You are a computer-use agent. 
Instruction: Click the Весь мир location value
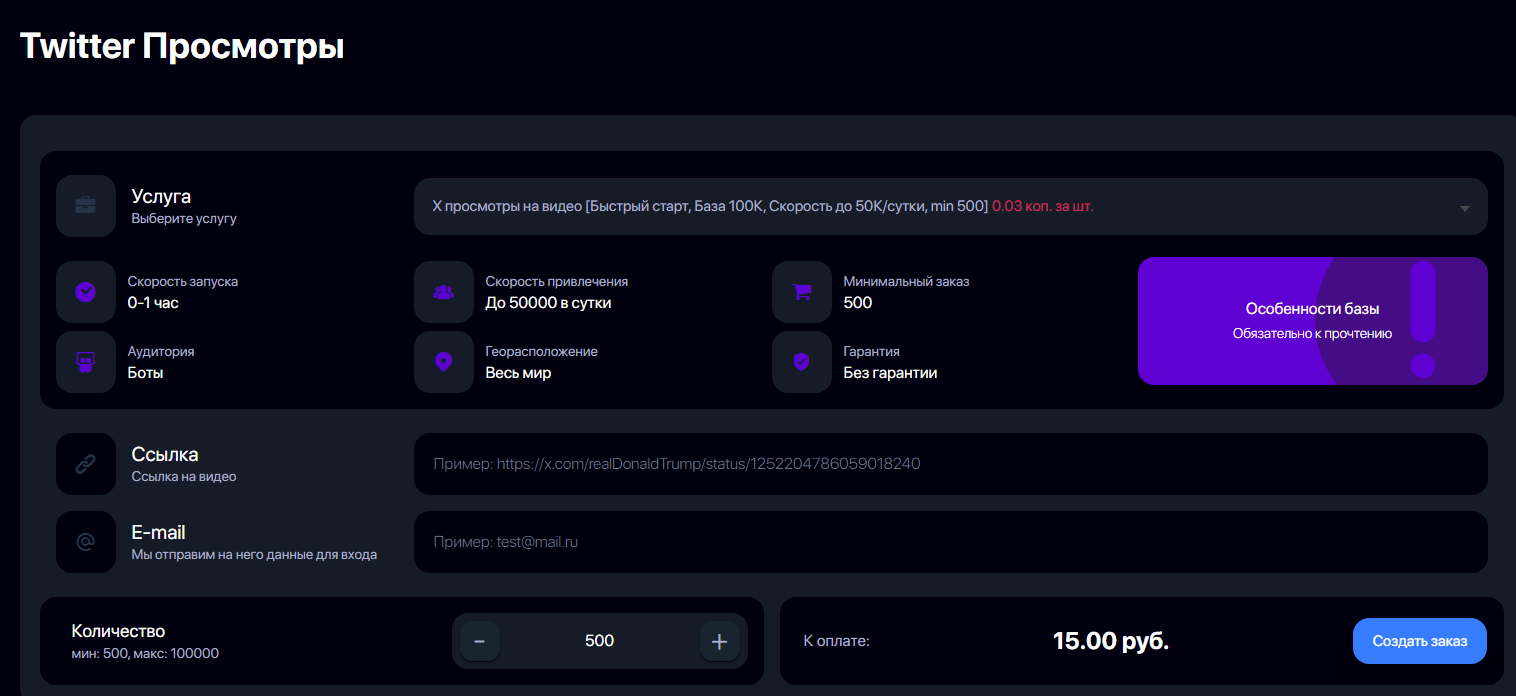518,373
